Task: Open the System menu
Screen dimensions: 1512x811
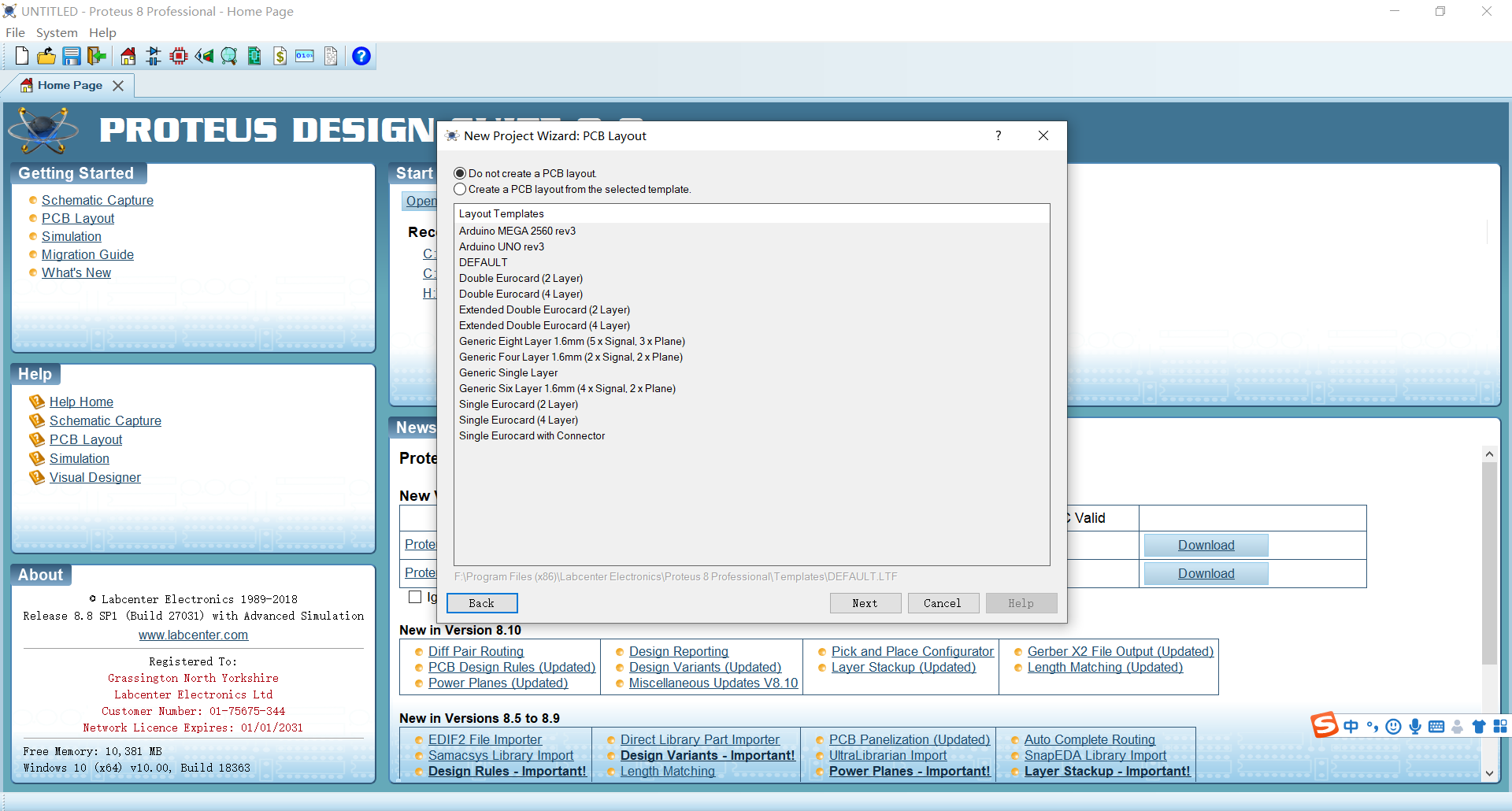Action: [57, 32]
